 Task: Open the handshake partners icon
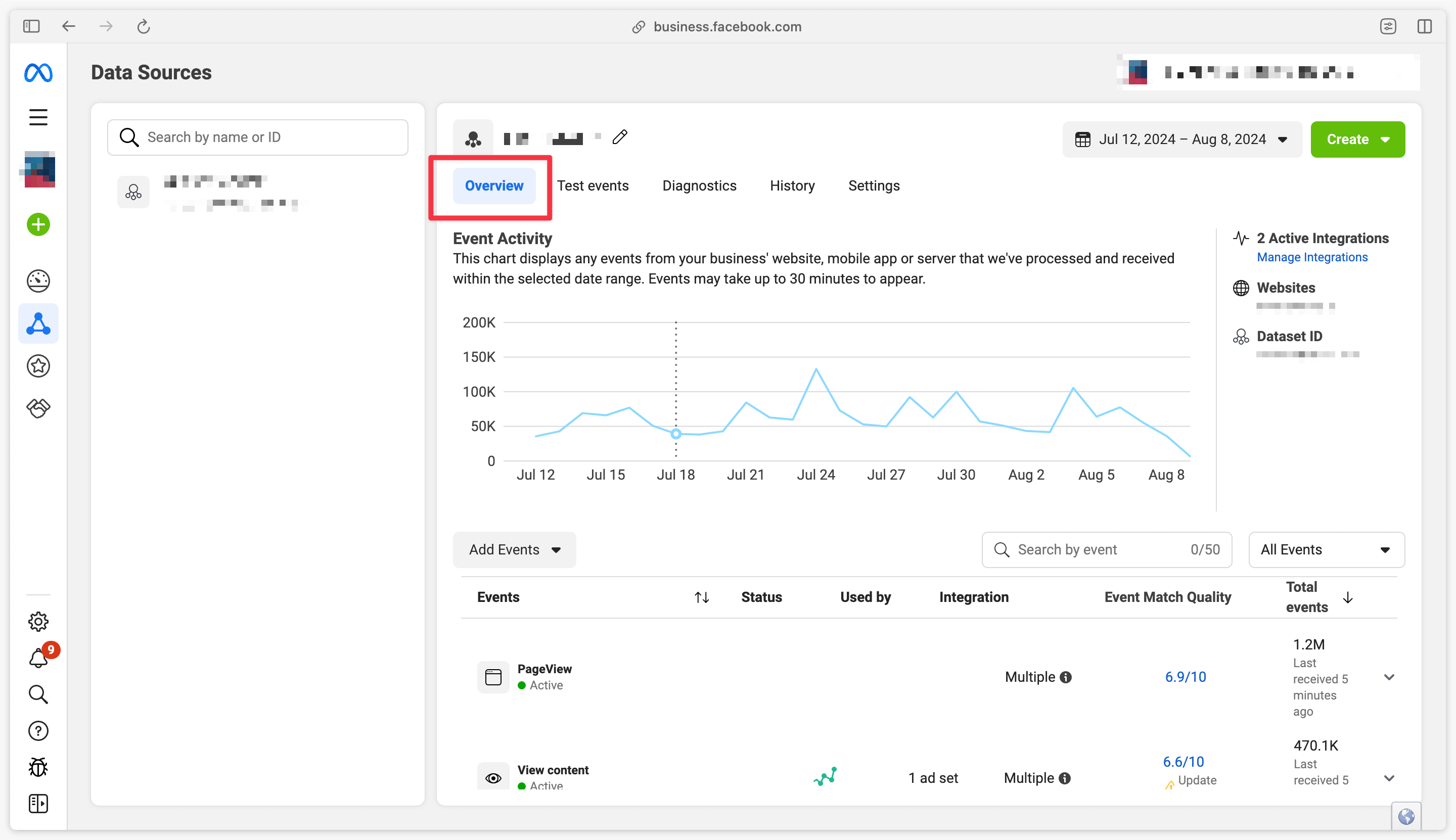[x=38, y=408]
